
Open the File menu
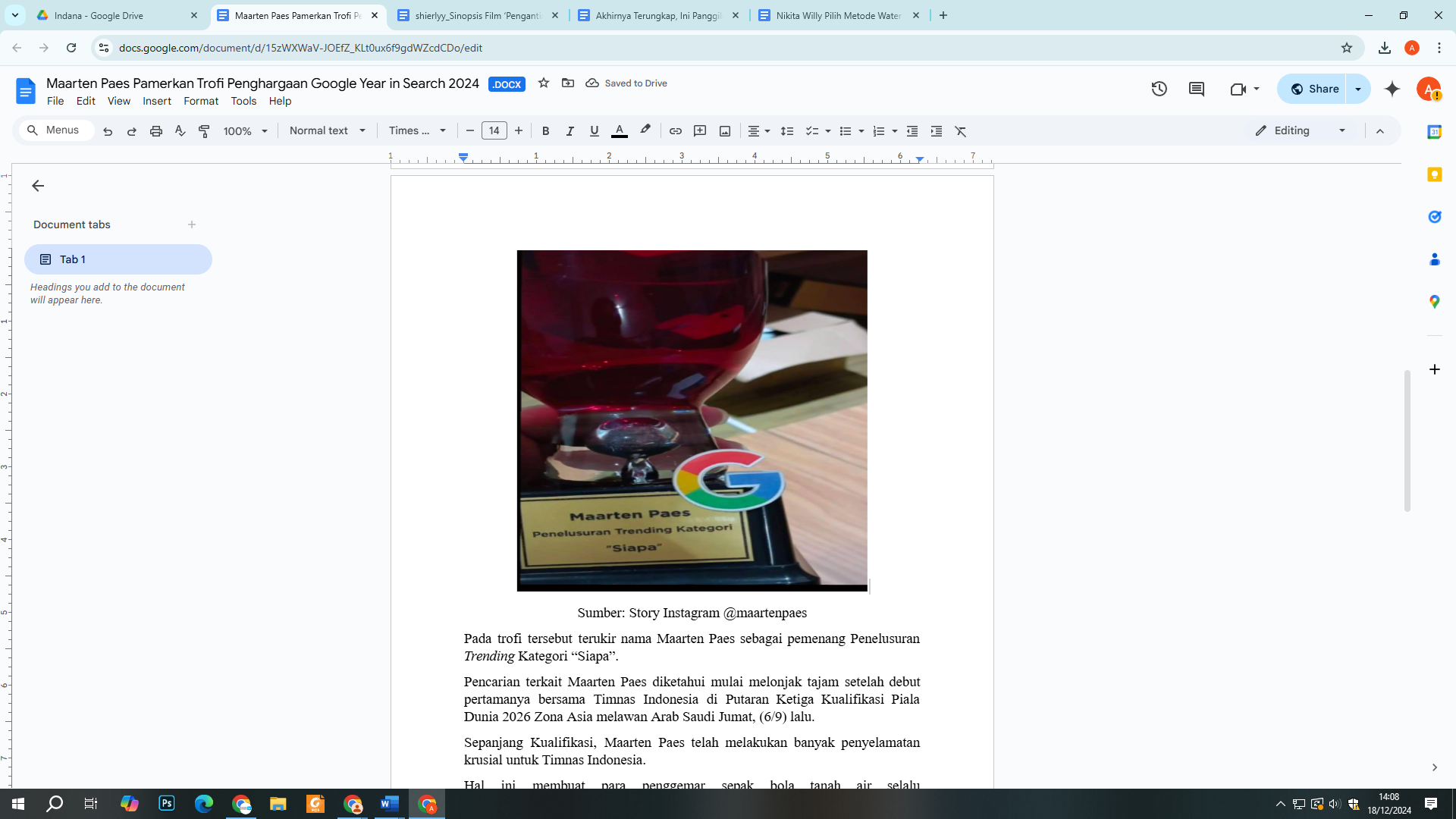55,101
